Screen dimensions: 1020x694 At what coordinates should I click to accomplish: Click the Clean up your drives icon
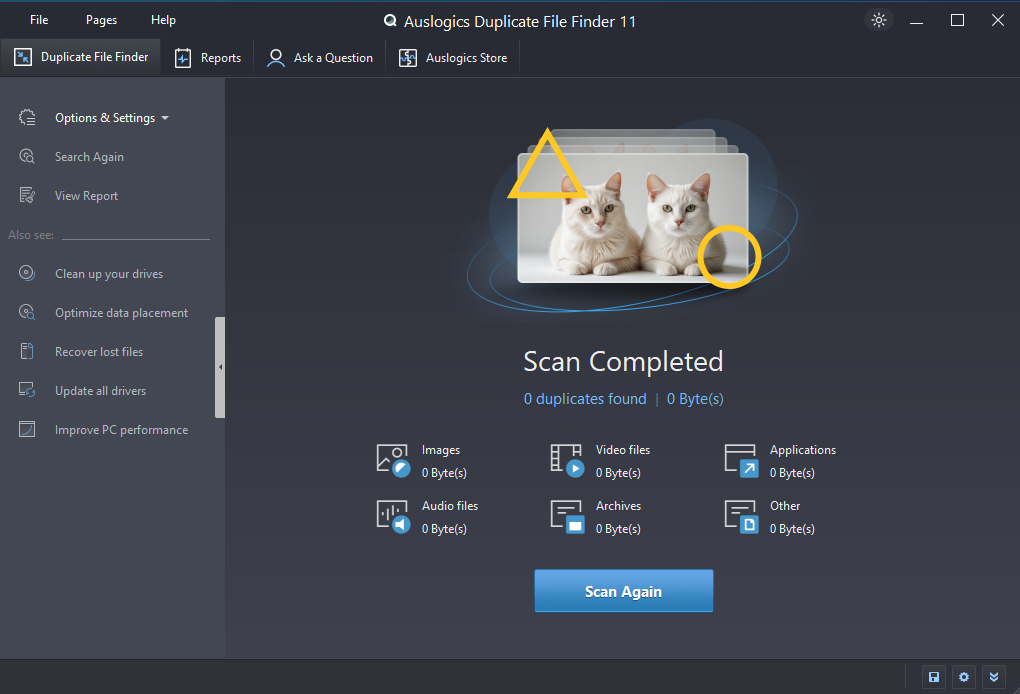[x=27, y=273]
